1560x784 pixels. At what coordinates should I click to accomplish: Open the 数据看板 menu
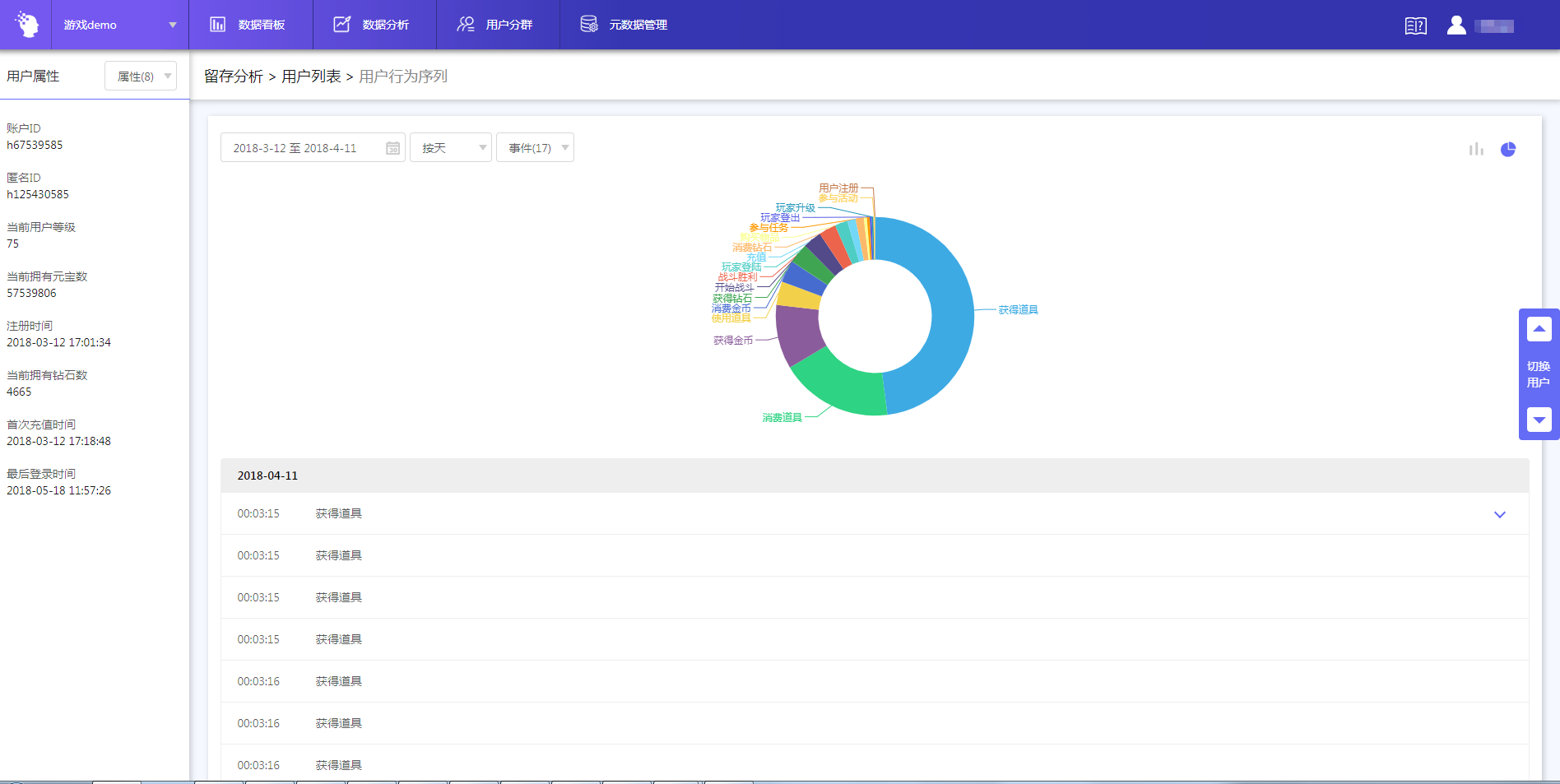tap(250, 25)
